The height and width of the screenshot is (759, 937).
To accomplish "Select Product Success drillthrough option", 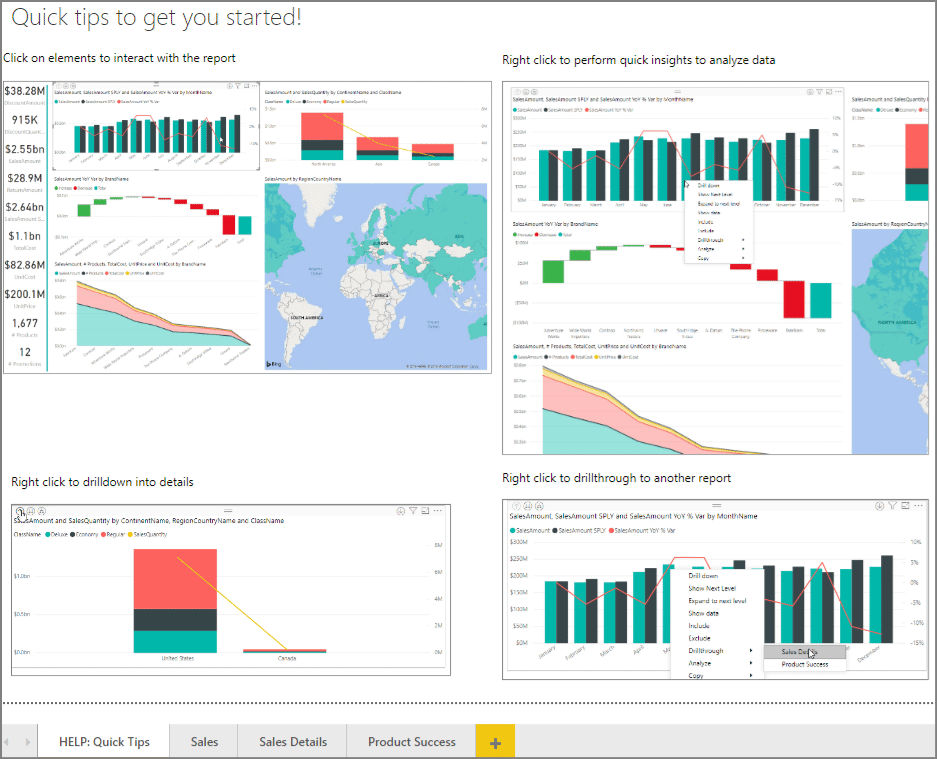I will tap(804, 664).
